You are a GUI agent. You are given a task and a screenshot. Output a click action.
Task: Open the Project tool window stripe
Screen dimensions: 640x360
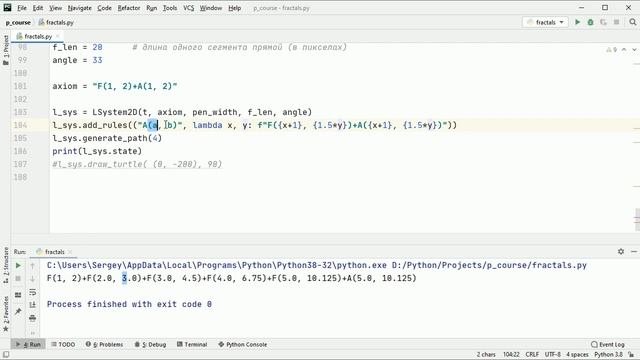click(x=5, y=50)
